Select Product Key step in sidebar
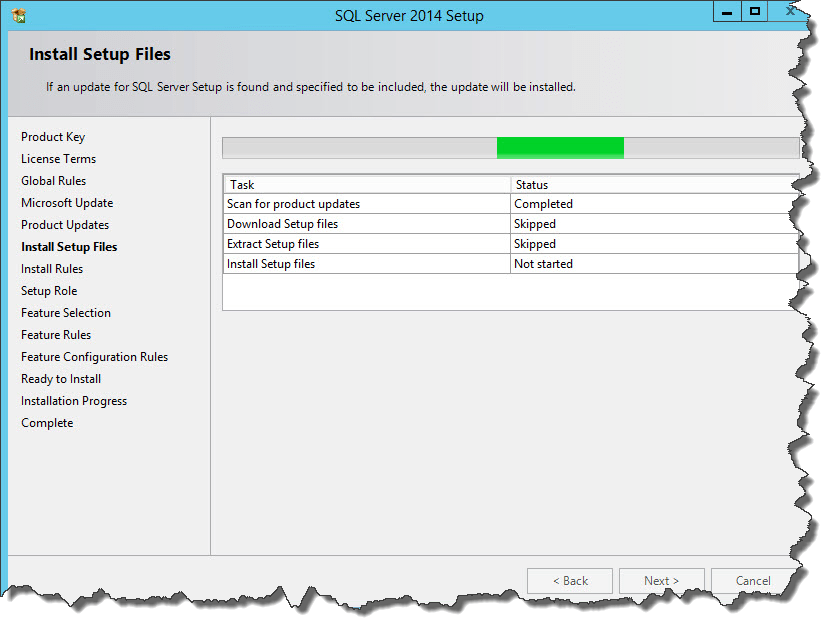This screenshot has width=835, height=630. (53, 137)
